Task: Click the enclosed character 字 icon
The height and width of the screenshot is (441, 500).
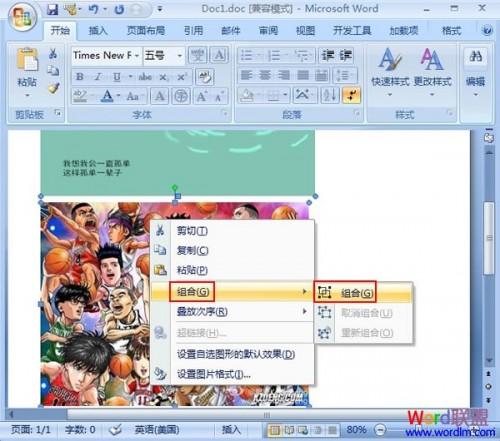Action: coord(181,96)
